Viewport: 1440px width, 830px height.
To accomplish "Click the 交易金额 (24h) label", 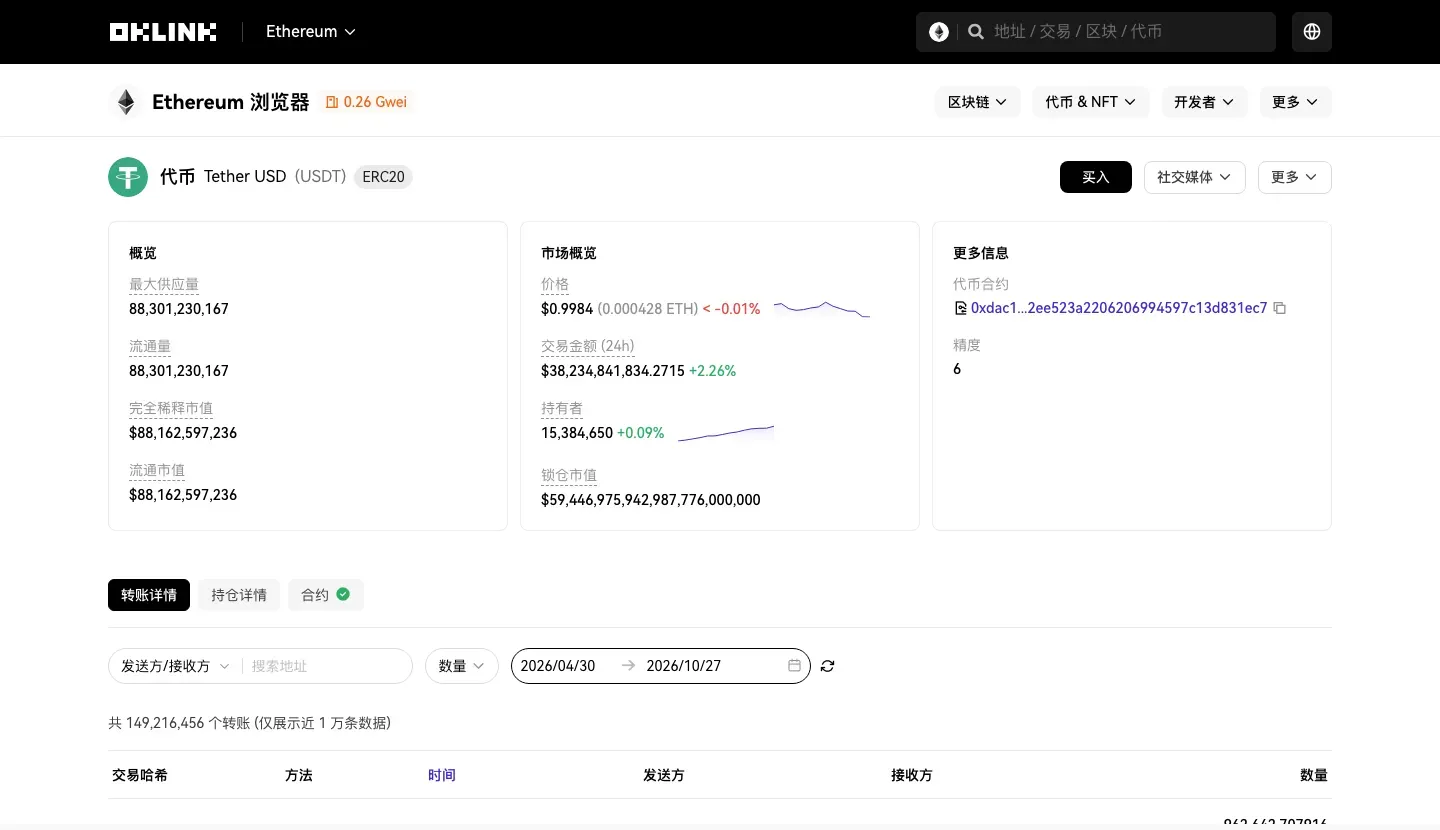I will coord(588,347).
